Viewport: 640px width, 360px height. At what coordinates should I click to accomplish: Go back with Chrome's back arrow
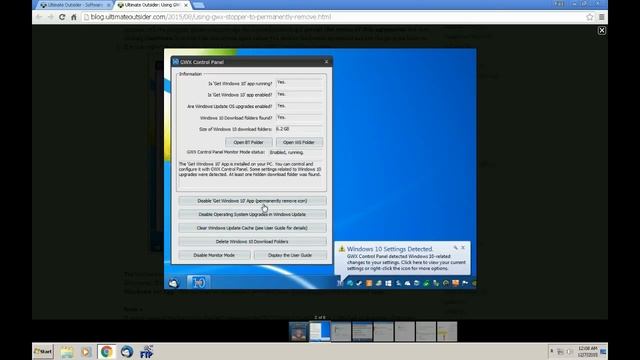tap(39, 17)
